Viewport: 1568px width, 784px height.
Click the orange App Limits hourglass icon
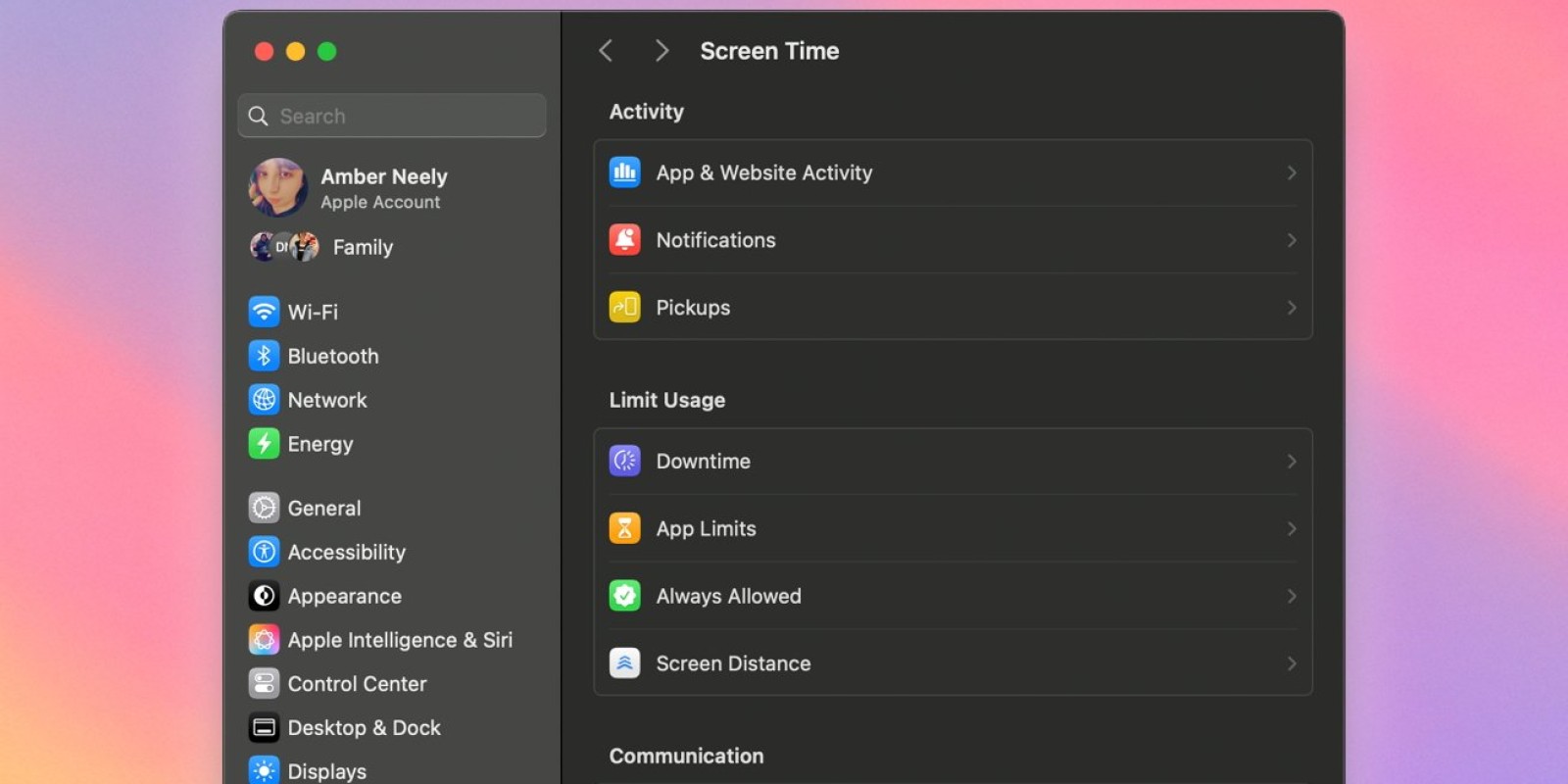(x=624, y=528)
